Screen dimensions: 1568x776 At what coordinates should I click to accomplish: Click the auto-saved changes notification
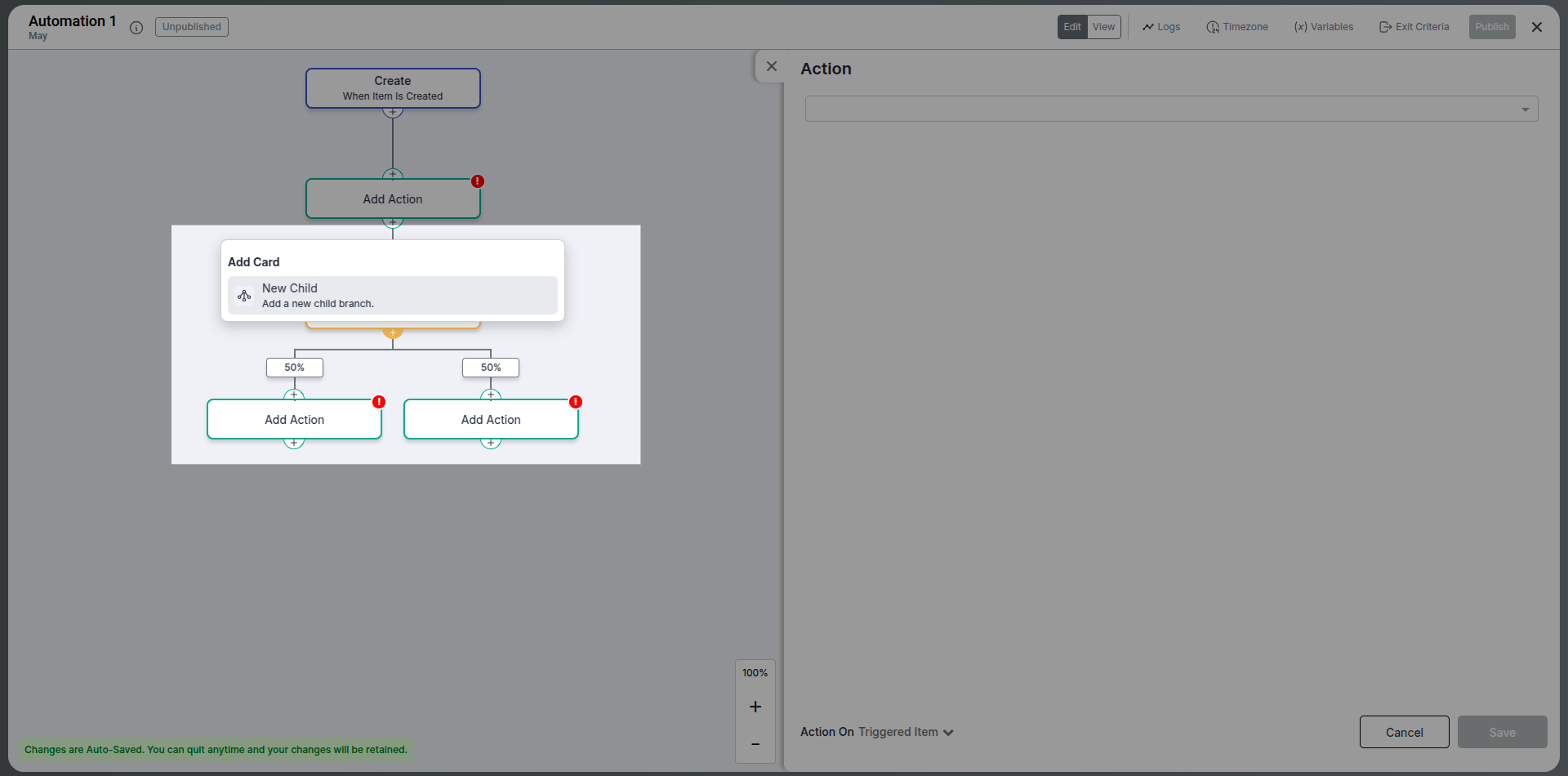[x=216, y=750]
